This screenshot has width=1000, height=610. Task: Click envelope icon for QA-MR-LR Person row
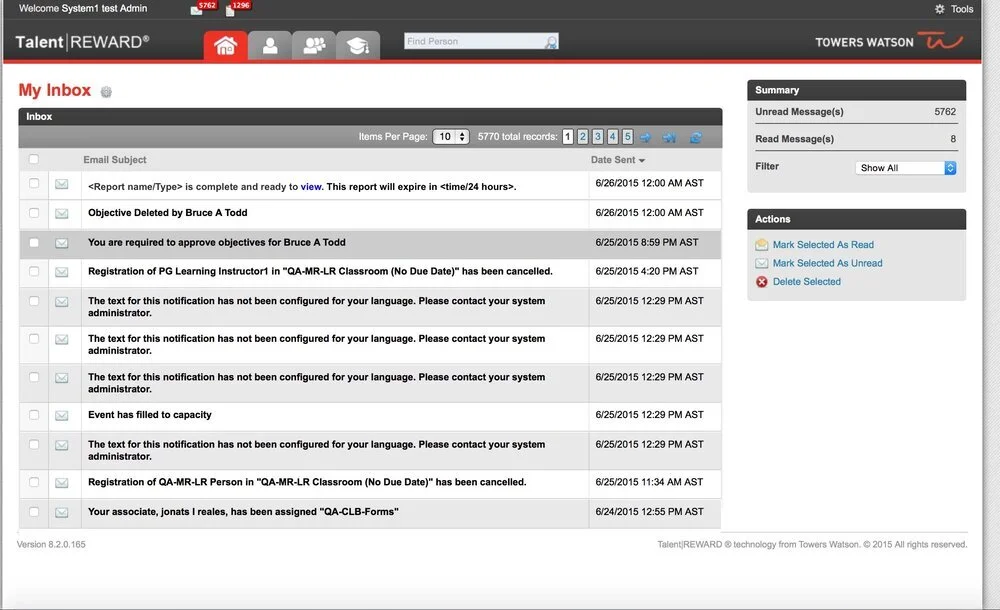61,482
